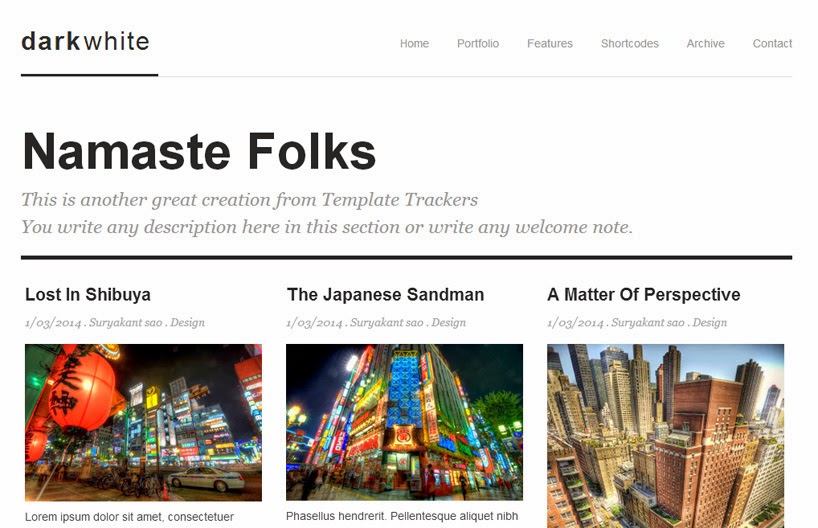818x528 pixels.
Task: Click author Suryakant sao under Japanese Sandman
Action: (387, 322)
